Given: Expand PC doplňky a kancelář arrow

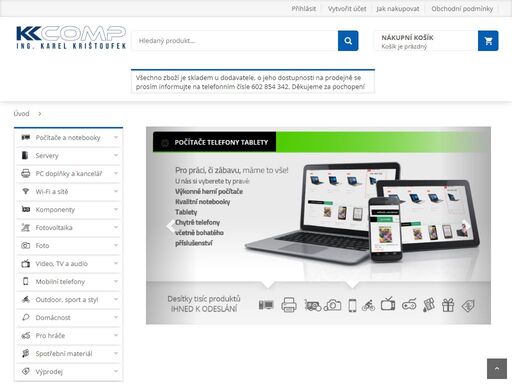Looking at the screenshot, I should coord(116,173).
